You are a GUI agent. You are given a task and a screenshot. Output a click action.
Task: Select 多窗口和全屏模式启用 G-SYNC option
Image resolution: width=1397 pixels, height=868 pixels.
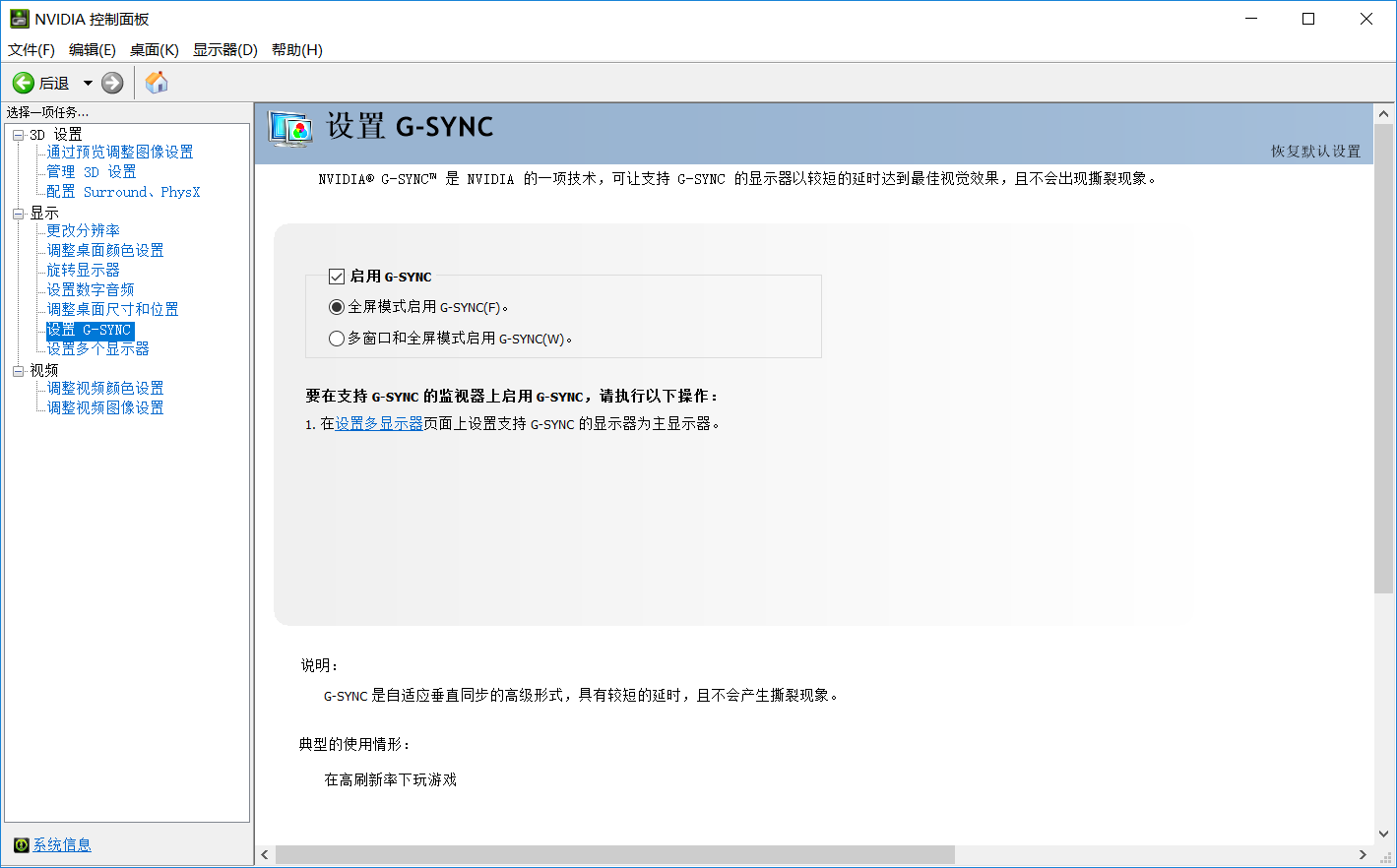[337, 339]
